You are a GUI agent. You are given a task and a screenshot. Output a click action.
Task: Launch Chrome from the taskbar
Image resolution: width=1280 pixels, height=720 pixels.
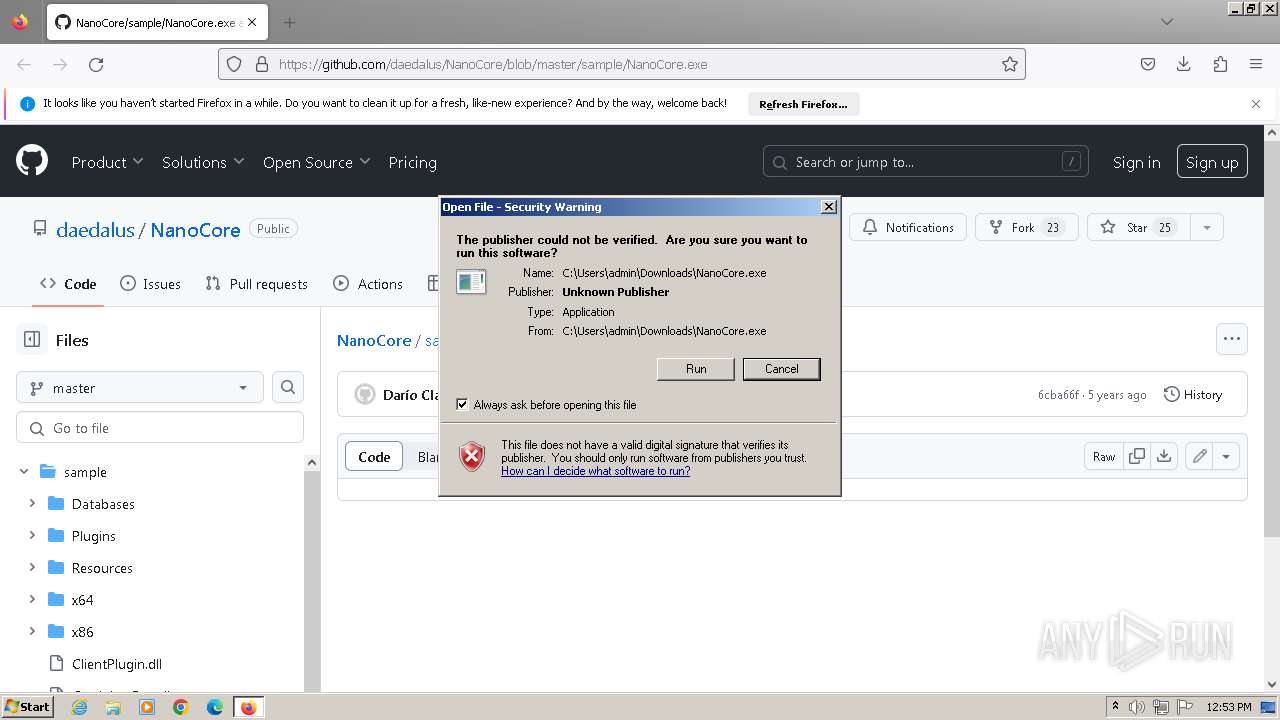(x=181, y=707)
